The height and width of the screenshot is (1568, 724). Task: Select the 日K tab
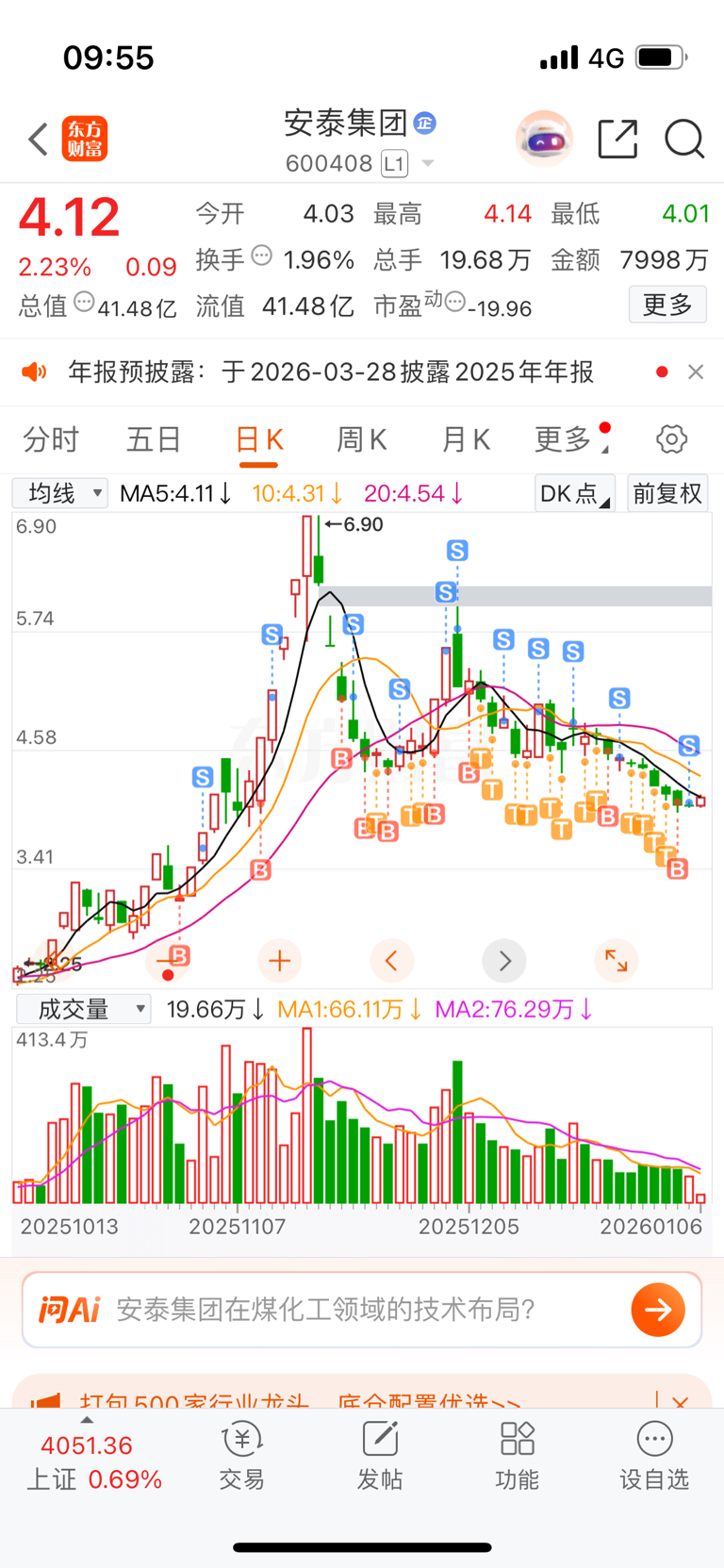pos(258,440)
